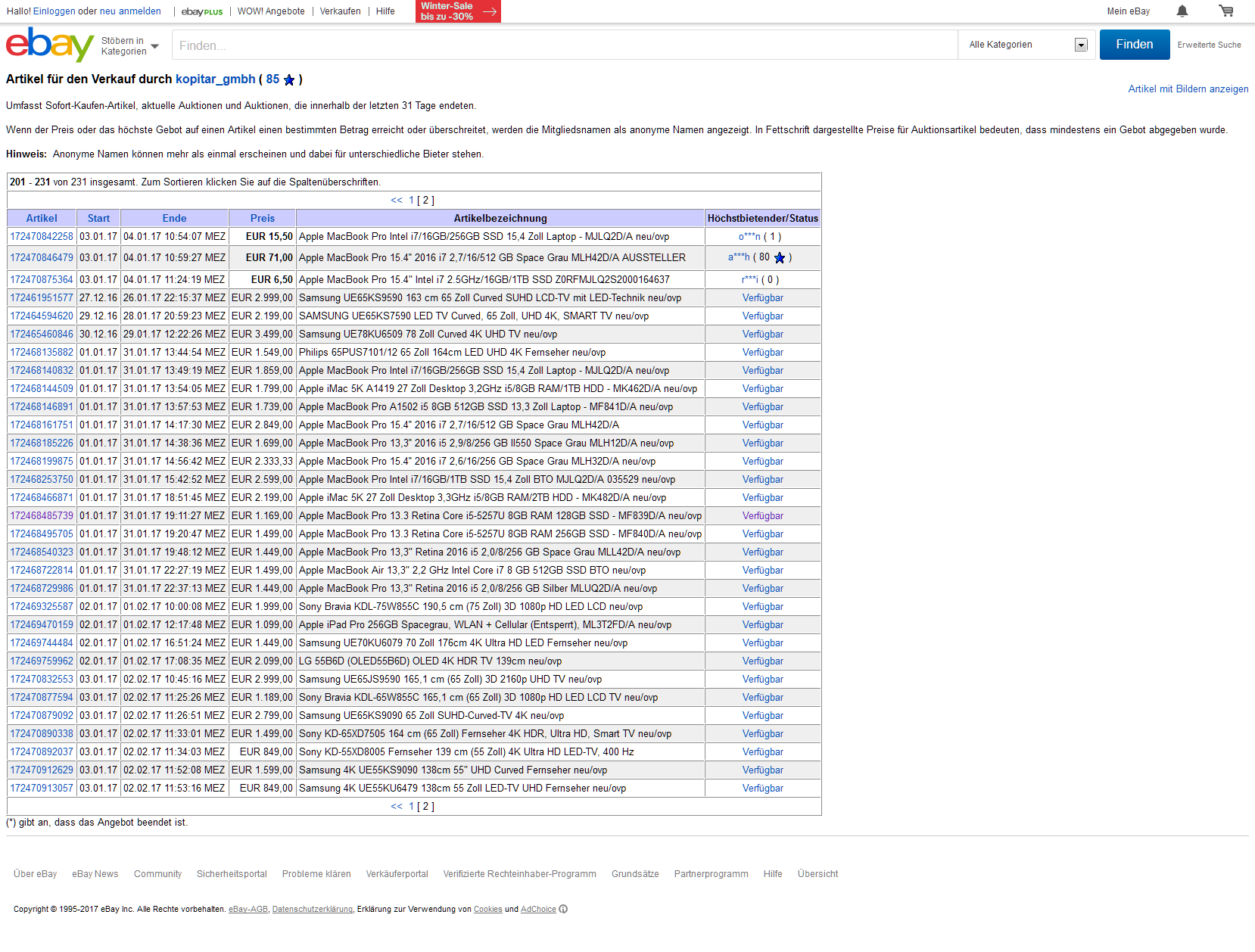Image resolution: width=1255 pixels, height=952 pixels.
Task: Click the star beside bidder a***h
Action: click(780, 258)
